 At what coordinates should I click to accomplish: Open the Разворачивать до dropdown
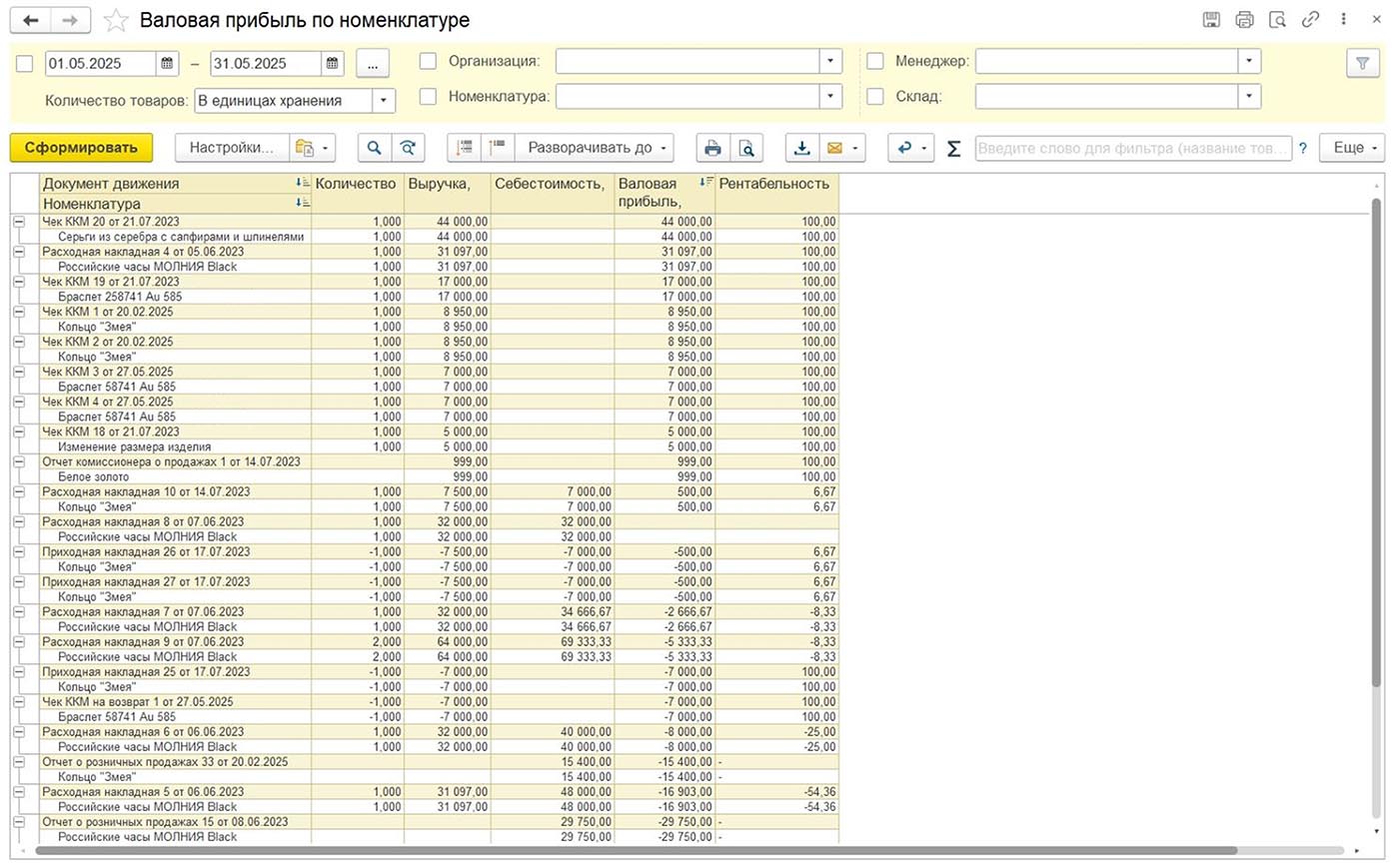(x=595, y=148)
